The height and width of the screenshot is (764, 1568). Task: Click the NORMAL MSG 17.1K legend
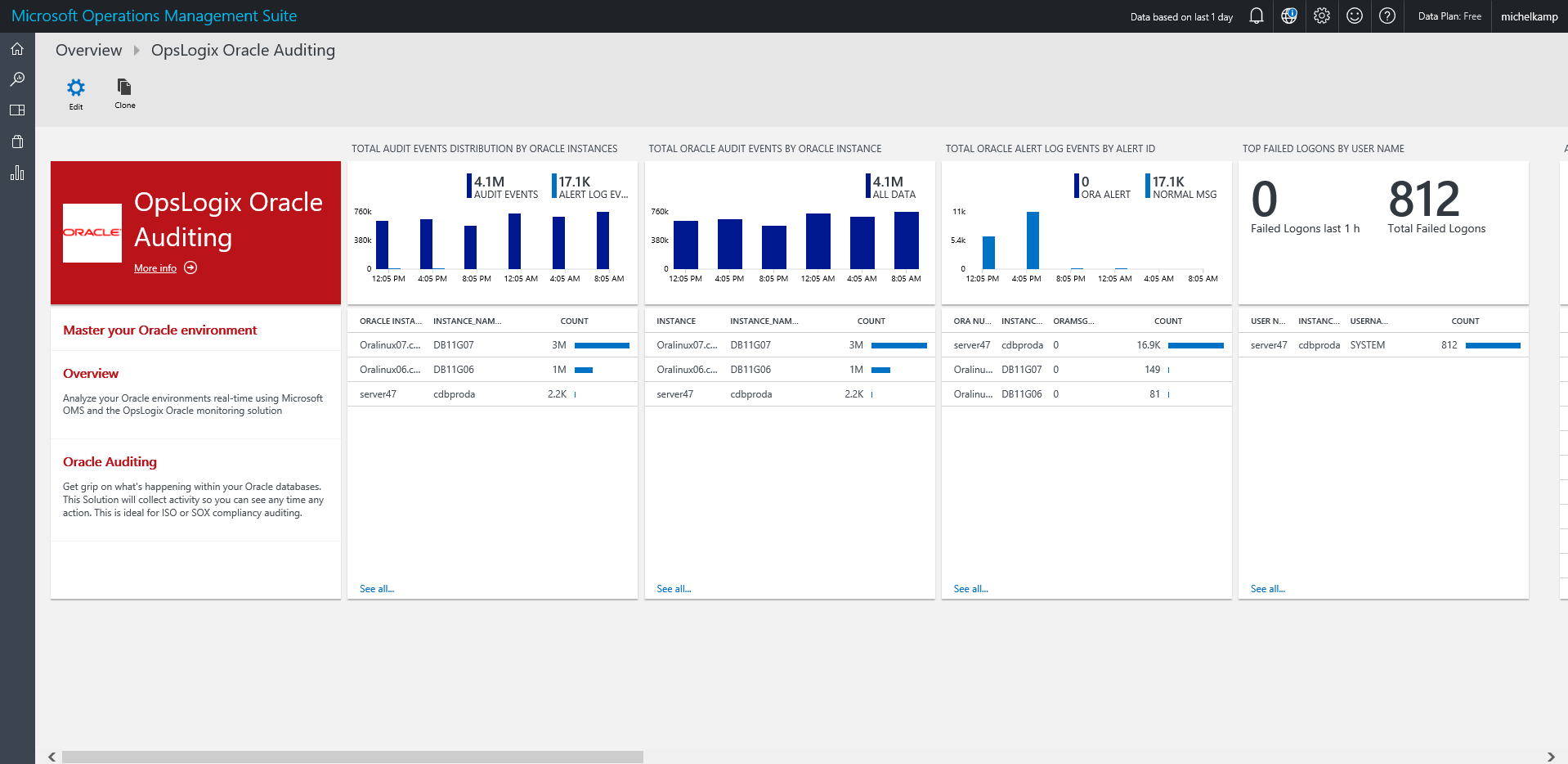click(1181, 187)
